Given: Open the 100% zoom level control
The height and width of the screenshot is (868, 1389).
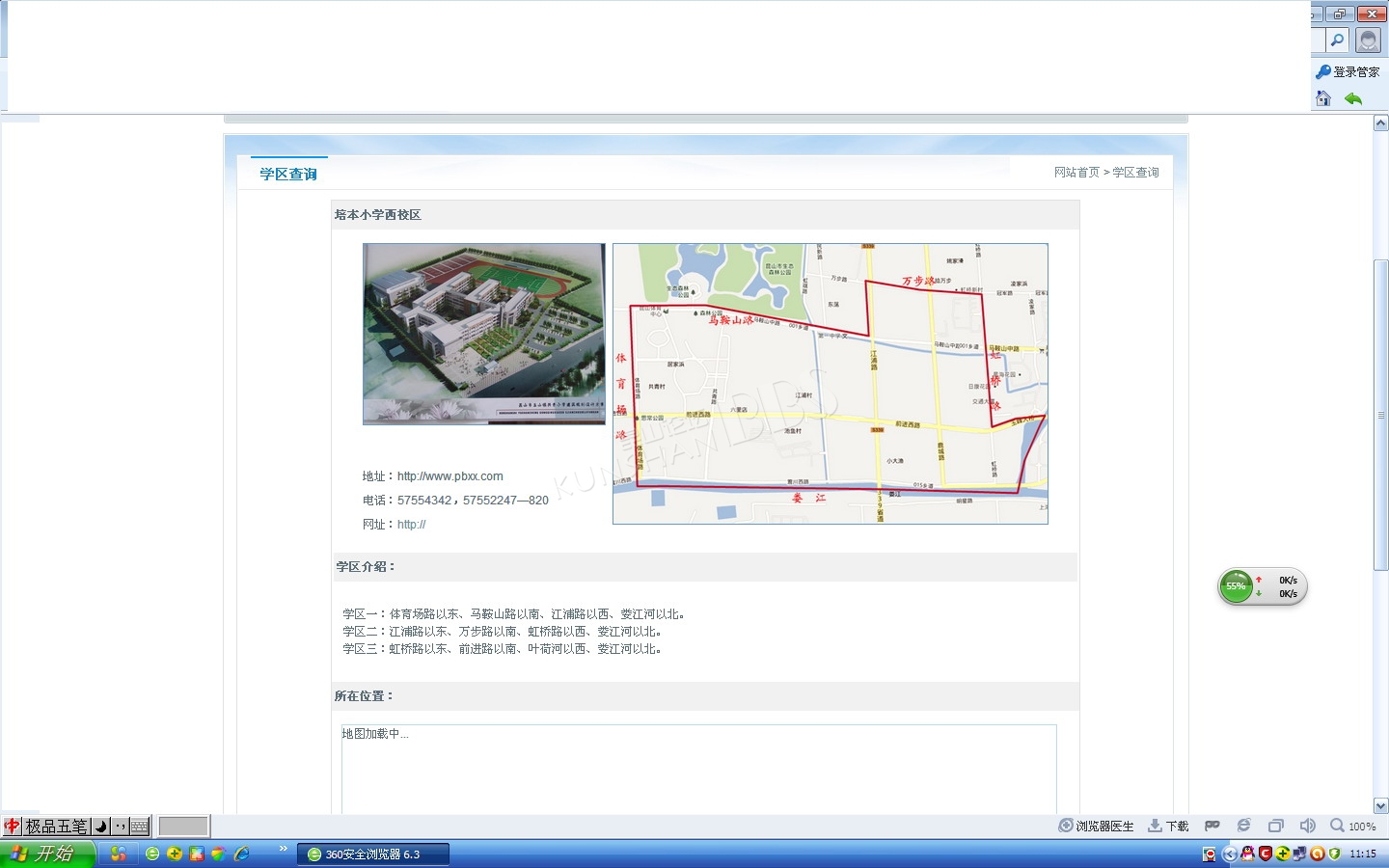Looking at the screenshot, I should click(1353, 827).
